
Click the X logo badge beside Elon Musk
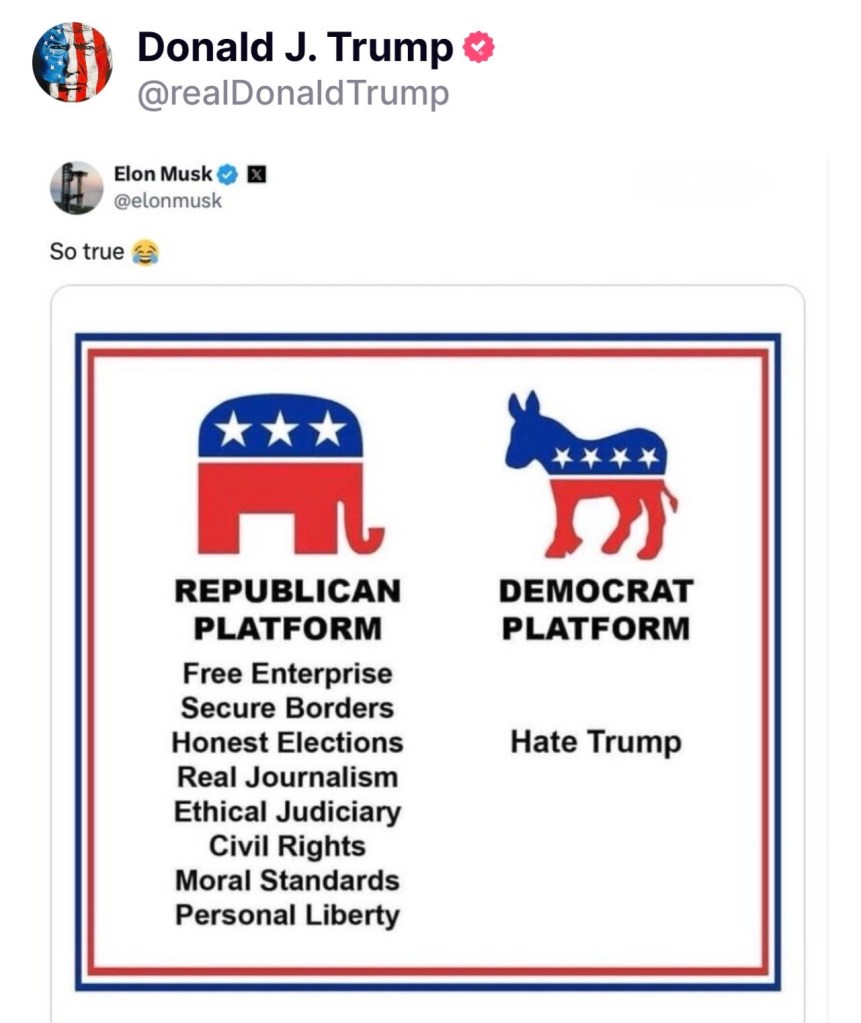(255, 174)
